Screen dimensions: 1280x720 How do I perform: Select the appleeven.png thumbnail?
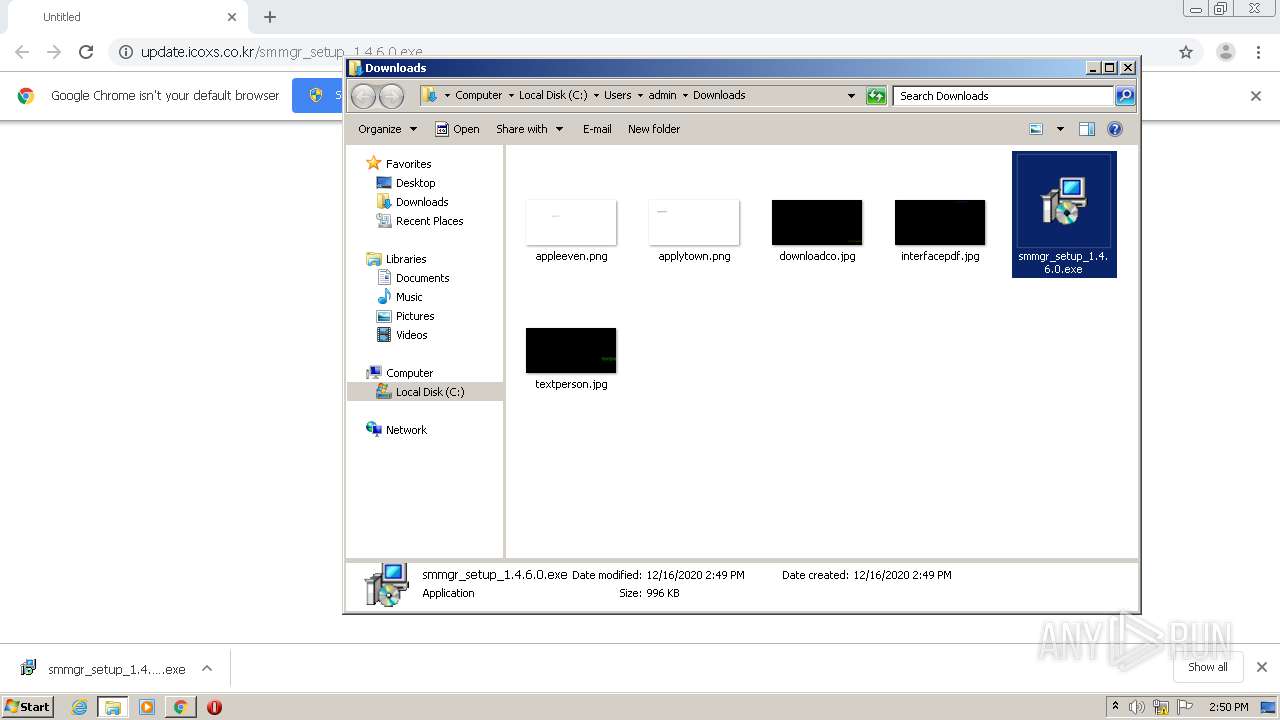pos(571,223)
